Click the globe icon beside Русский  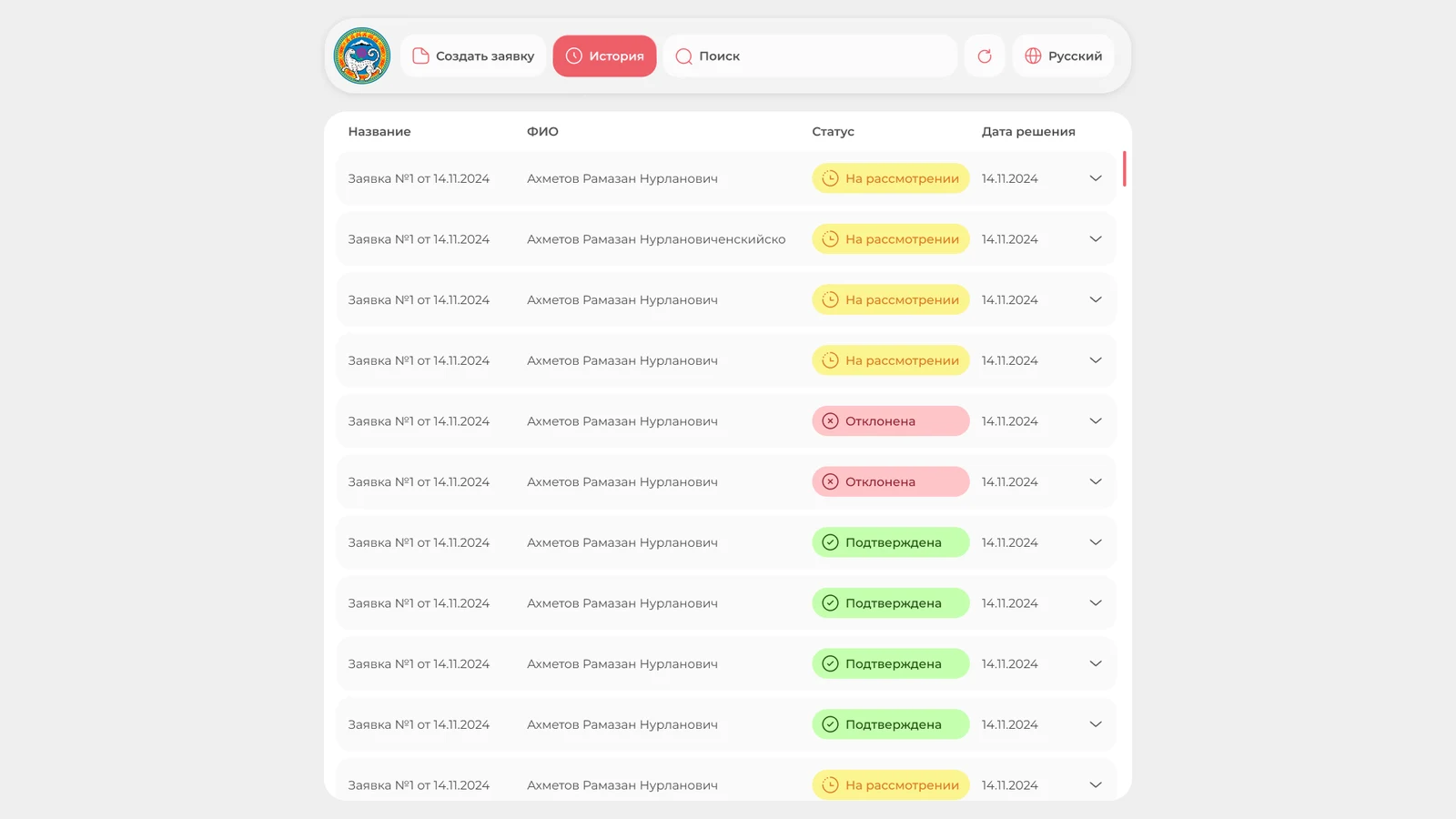pyautogui.click(x=1033, y=56)
